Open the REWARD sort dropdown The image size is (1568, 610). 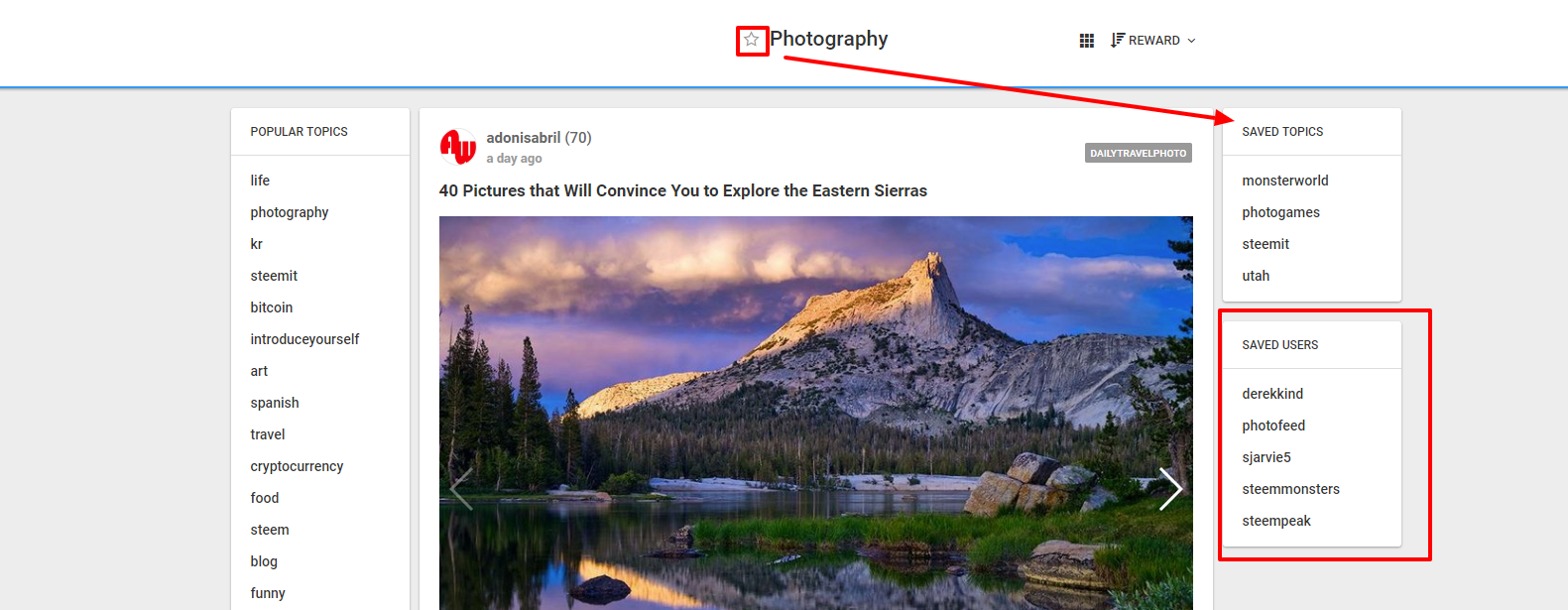coord(1153,41)
